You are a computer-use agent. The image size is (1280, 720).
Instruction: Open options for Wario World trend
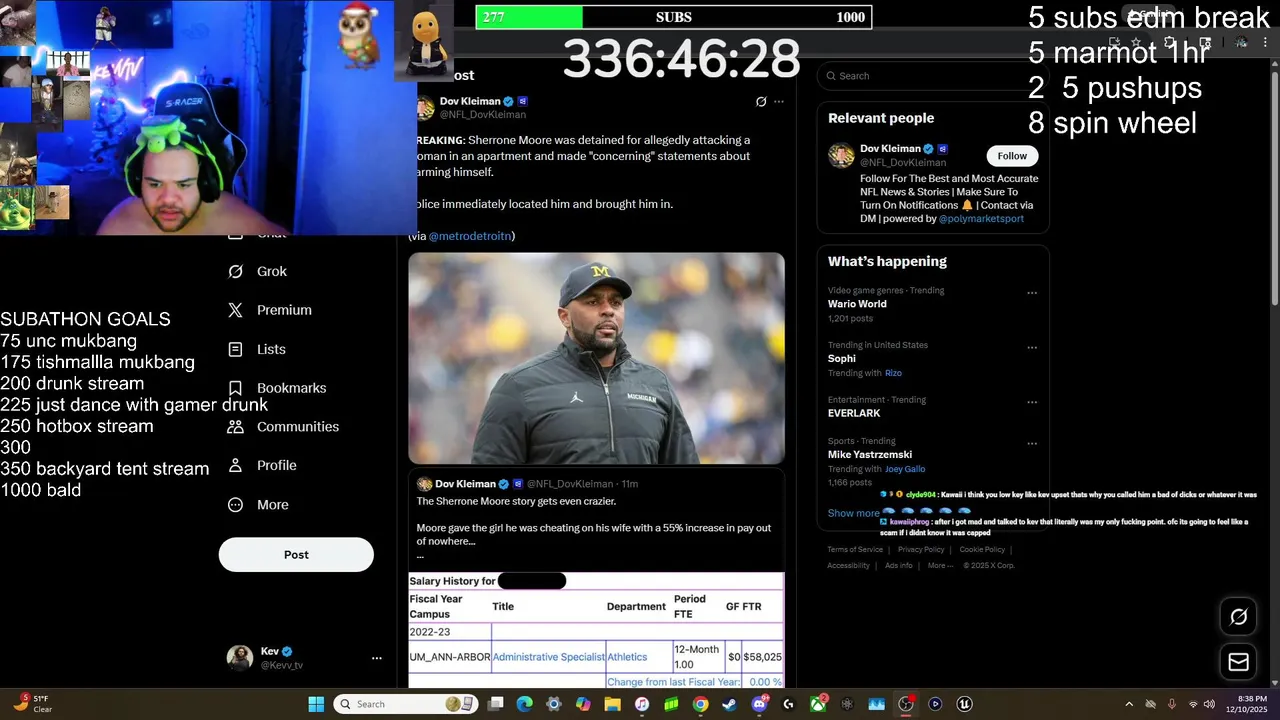point(1032,293)
